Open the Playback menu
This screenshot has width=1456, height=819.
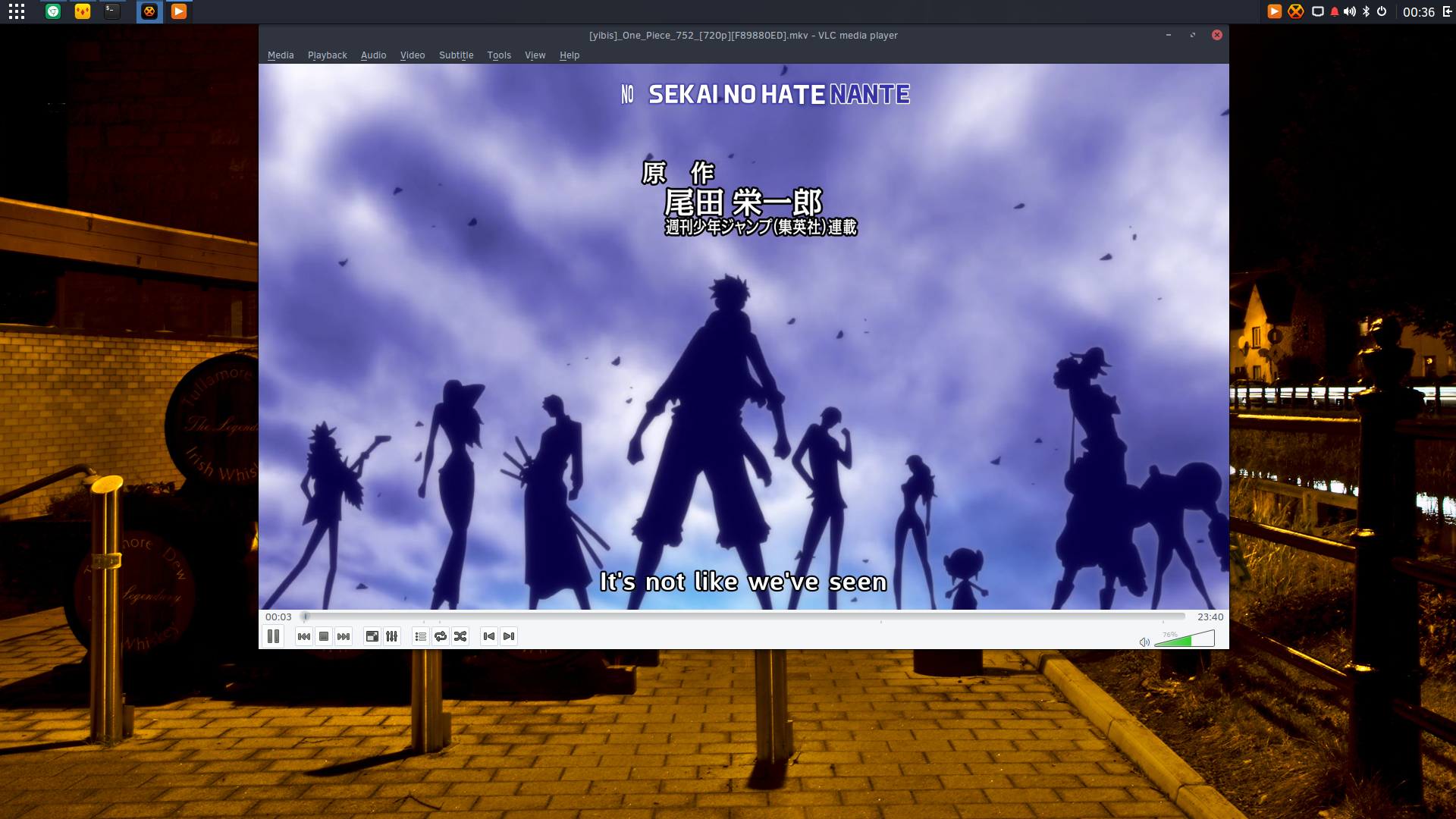328,55
